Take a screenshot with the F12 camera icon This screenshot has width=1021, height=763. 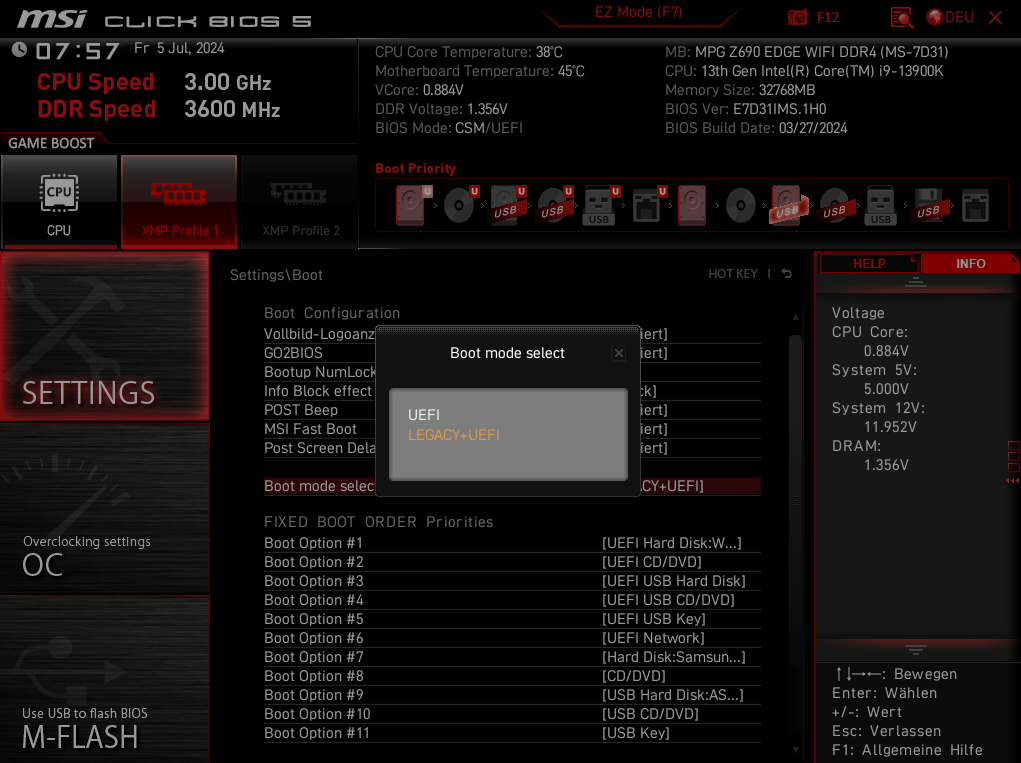[x=798, y=18]
